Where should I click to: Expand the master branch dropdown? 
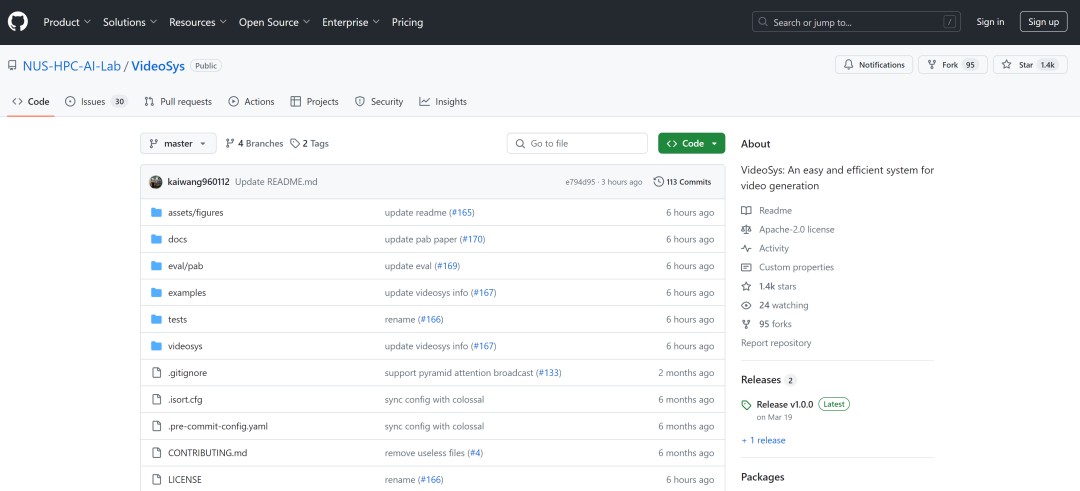pos(178,144)
